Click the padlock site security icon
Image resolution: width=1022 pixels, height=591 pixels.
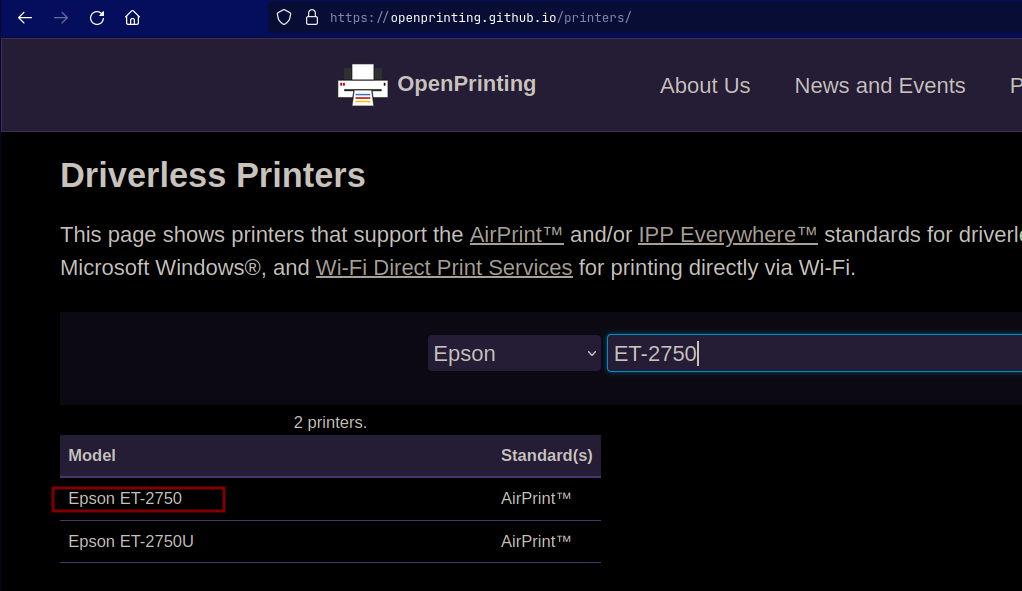[312, 18]
